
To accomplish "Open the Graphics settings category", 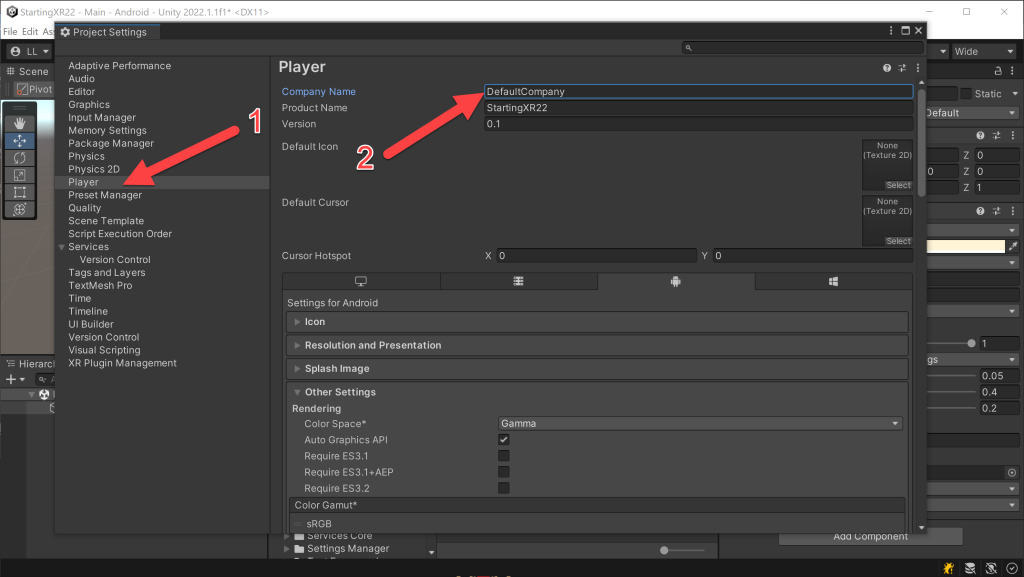I will click(89, 104).
